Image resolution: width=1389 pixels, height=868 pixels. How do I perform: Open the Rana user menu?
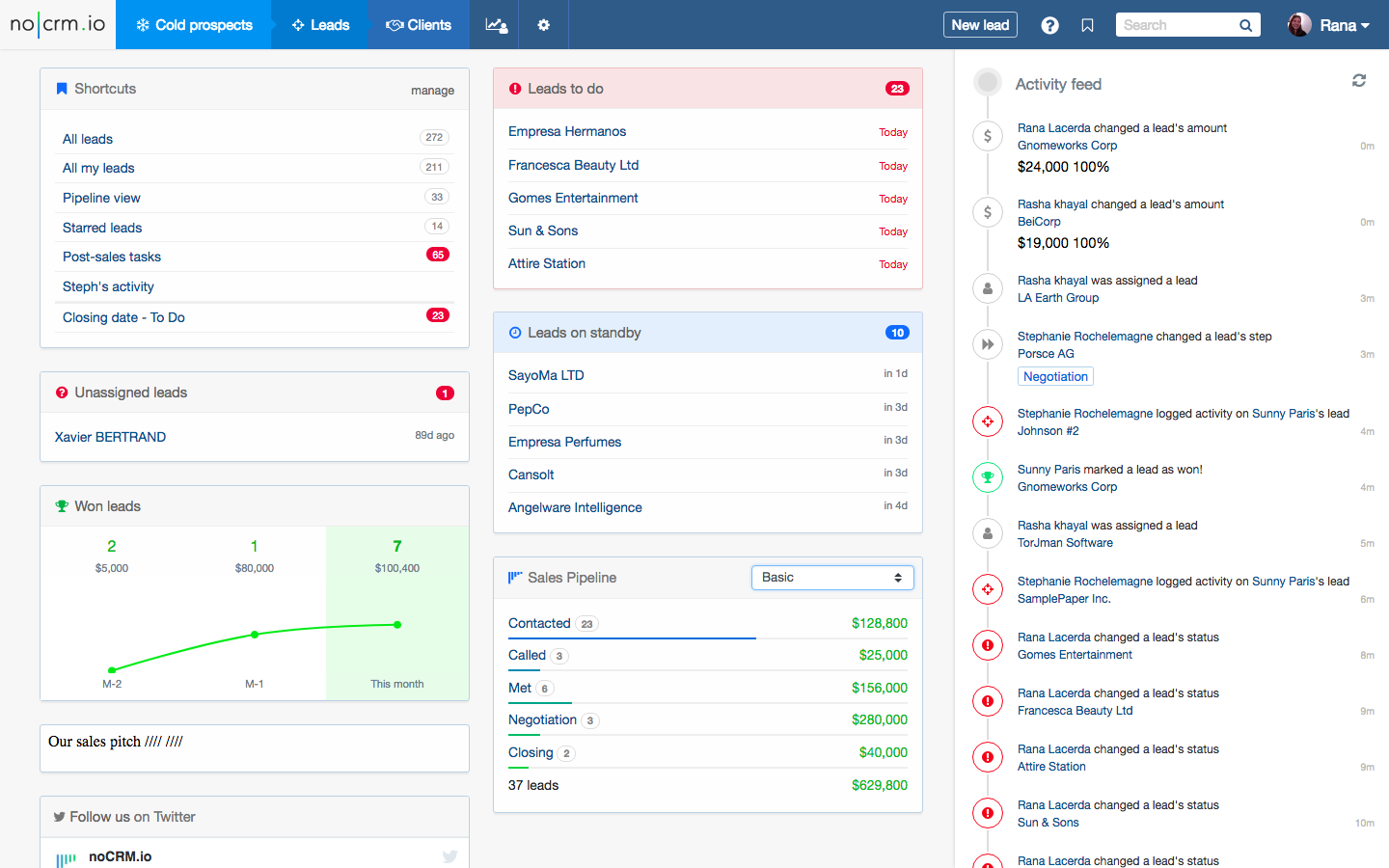tap(1345, 25)
